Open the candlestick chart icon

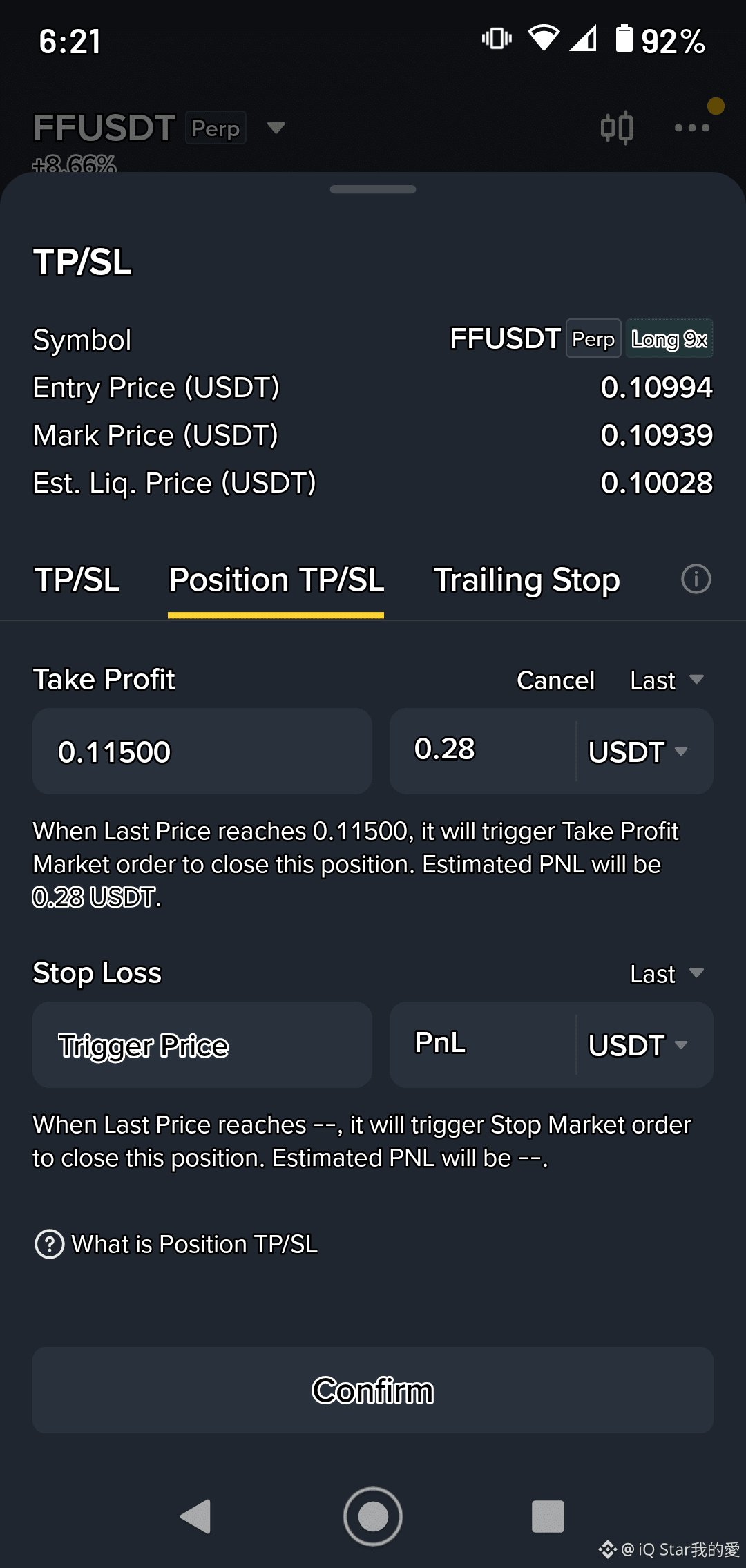(x=616, y=128)
